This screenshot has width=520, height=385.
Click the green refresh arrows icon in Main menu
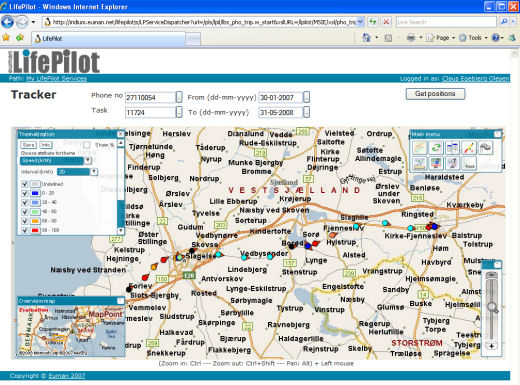coord(436,148)
